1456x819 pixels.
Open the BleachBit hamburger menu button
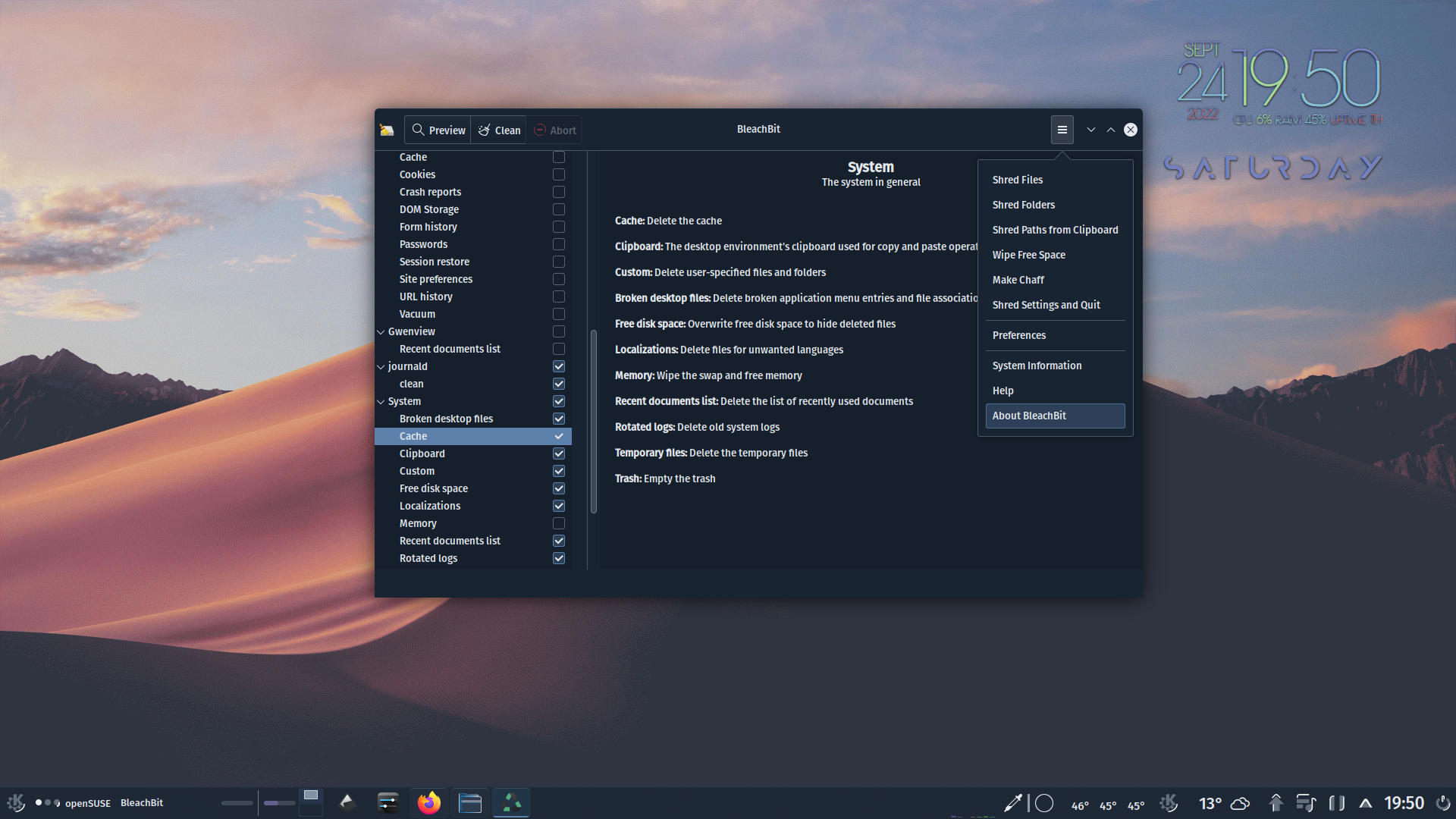1062,130
